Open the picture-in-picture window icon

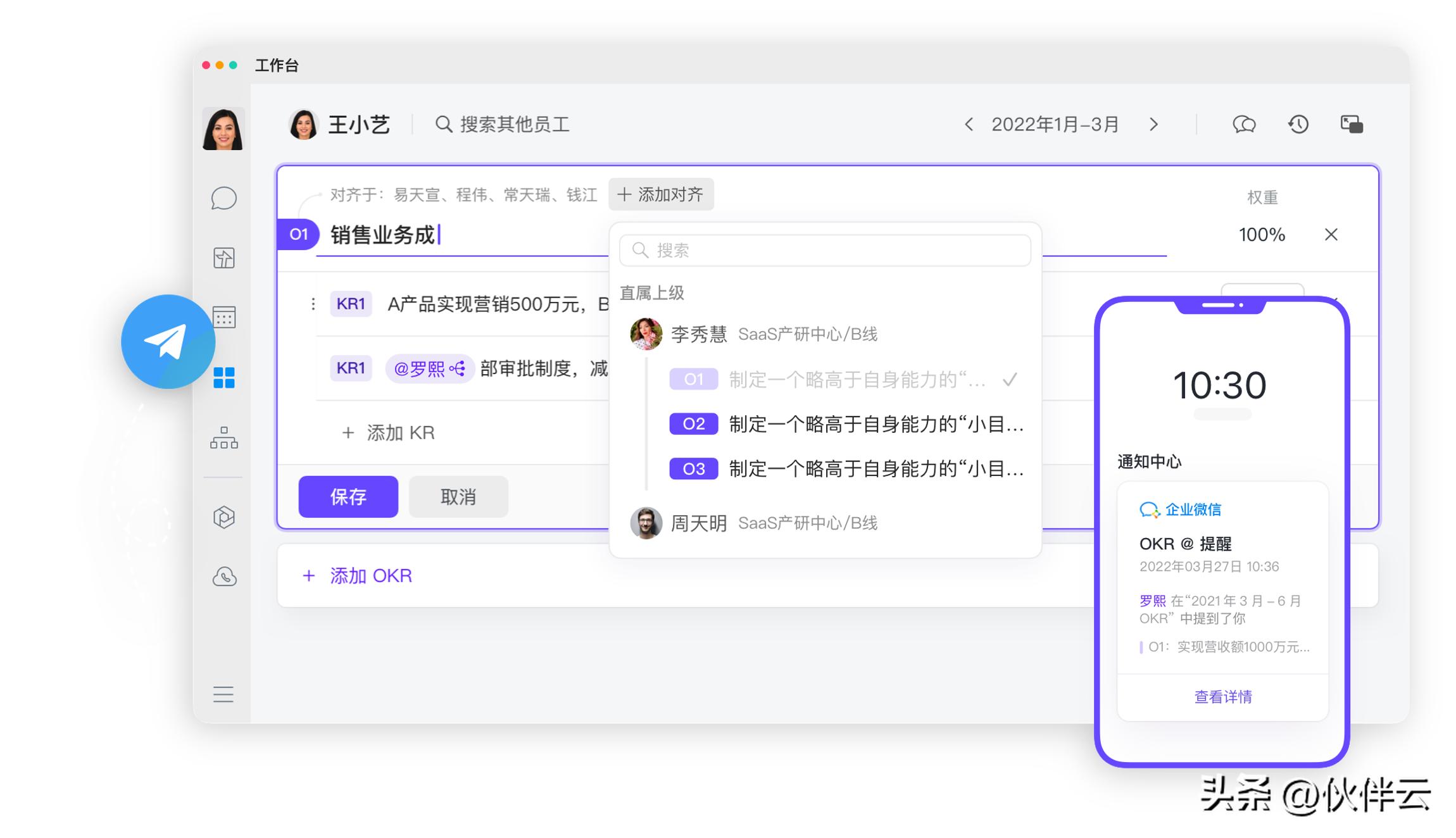[1352, 124]
